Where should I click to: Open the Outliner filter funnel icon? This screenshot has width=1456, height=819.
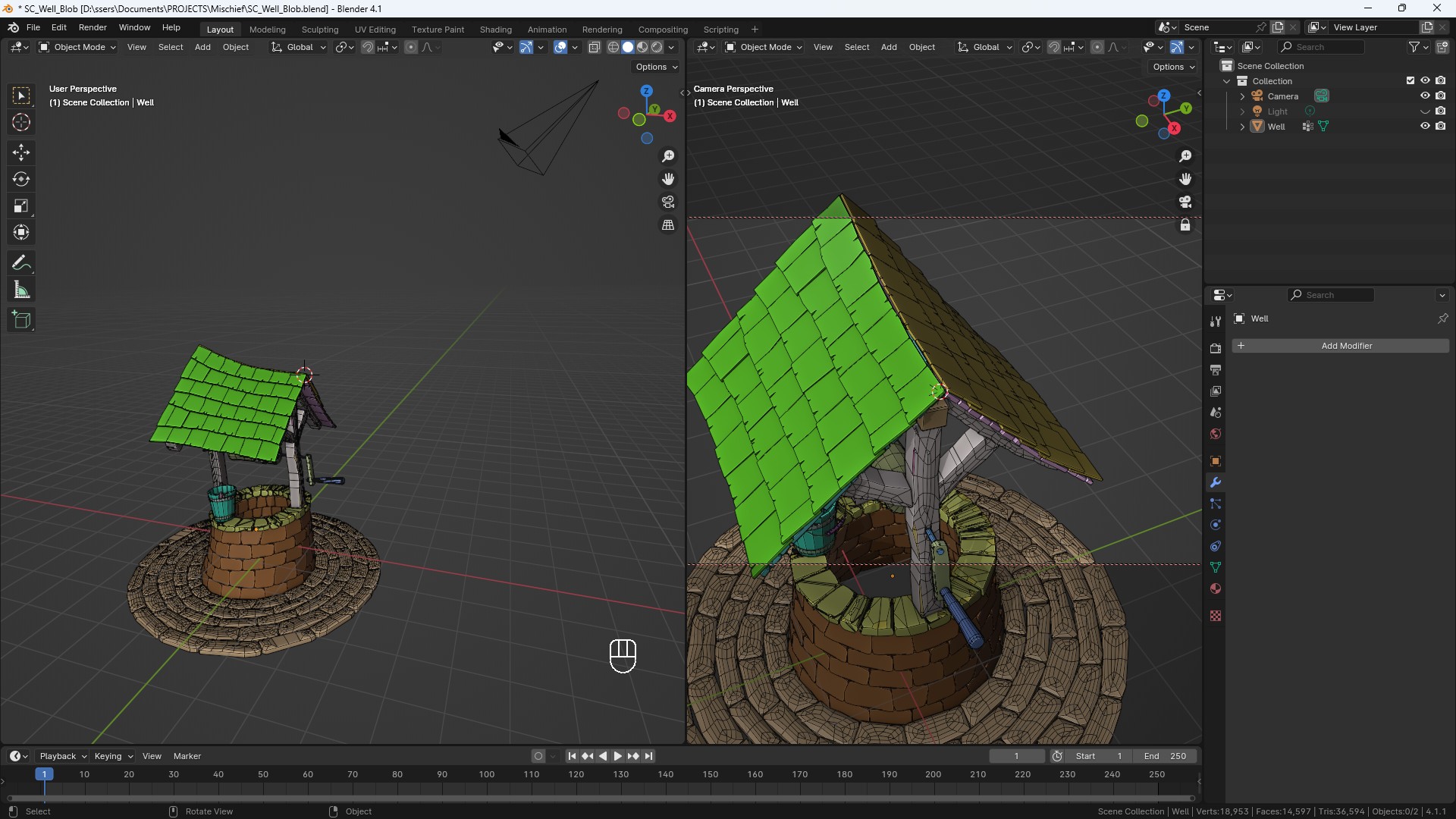click(x=1415, y=46)
